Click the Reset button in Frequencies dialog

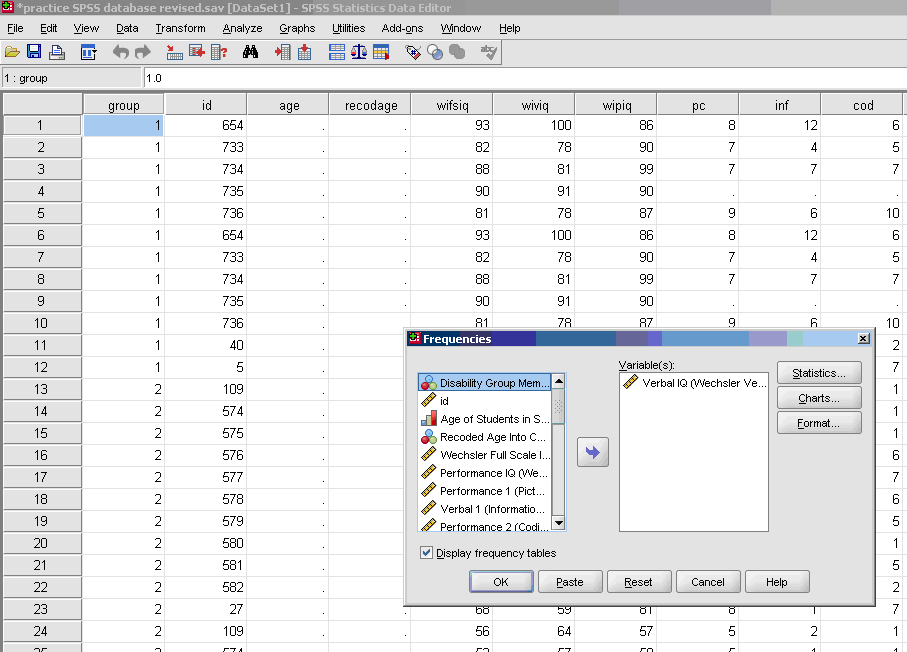coord(639,582)
